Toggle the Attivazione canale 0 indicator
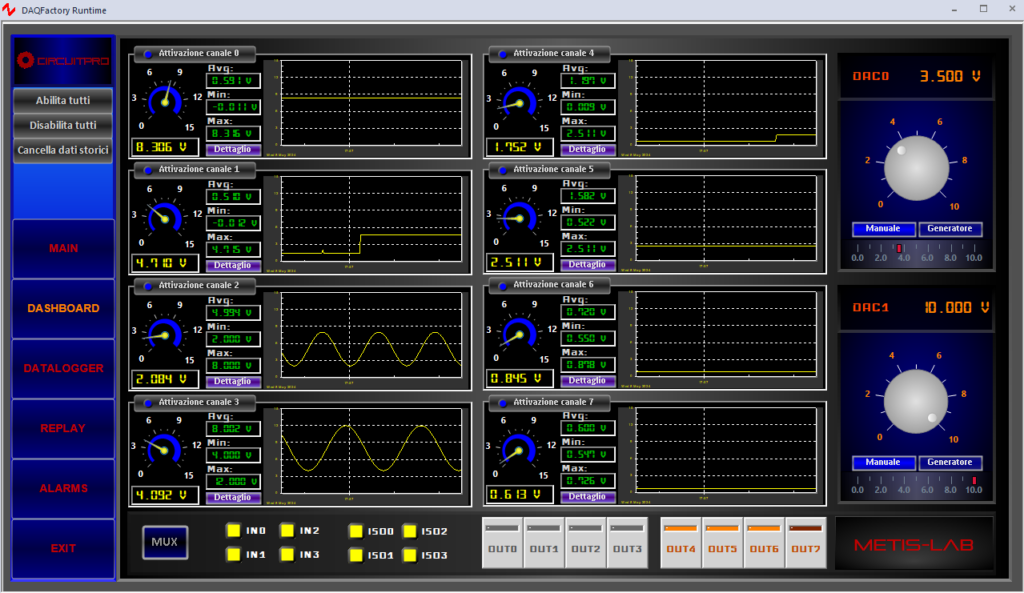 pos(149,54)
